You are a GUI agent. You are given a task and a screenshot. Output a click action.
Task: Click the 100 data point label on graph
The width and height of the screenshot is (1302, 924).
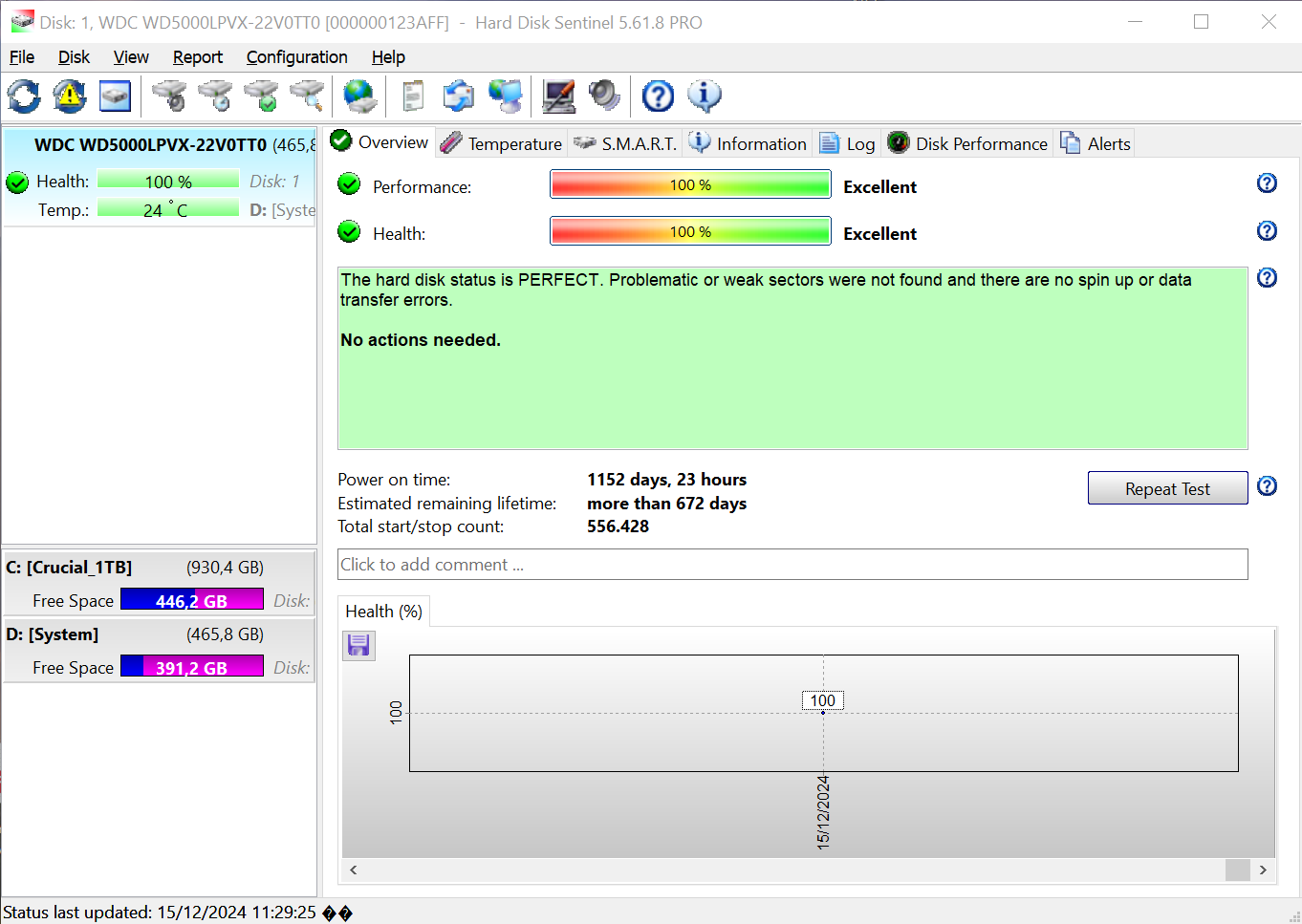tap(822, 700)
